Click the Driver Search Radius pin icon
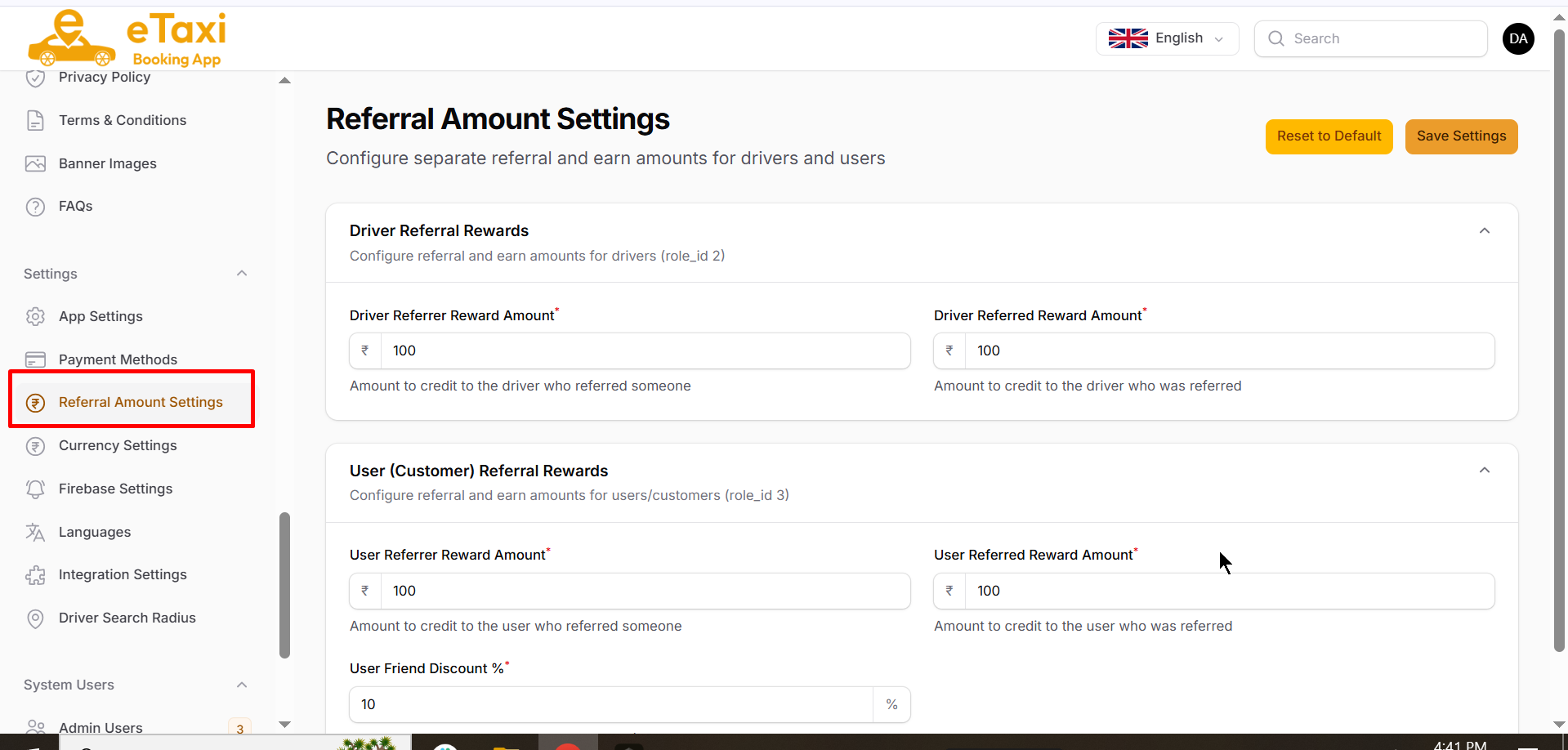This screenshot has width=1568, height=750. [x=35, y=618]
